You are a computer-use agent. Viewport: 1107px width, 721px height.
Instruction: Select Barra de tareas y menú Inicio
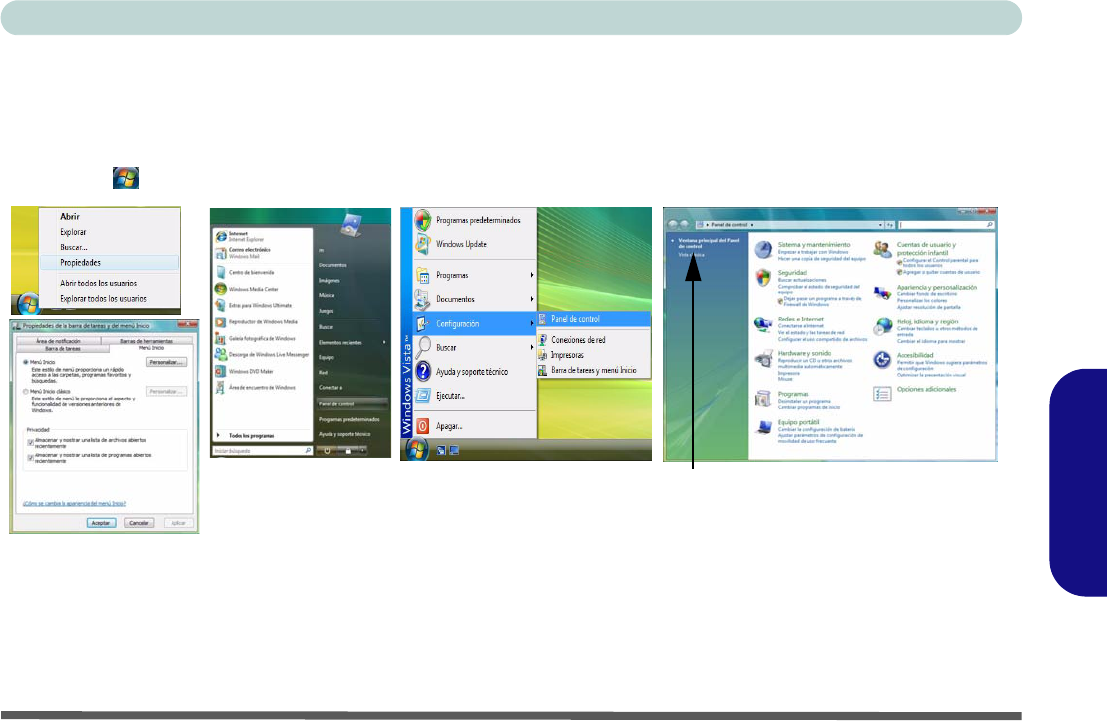[594, 370]
